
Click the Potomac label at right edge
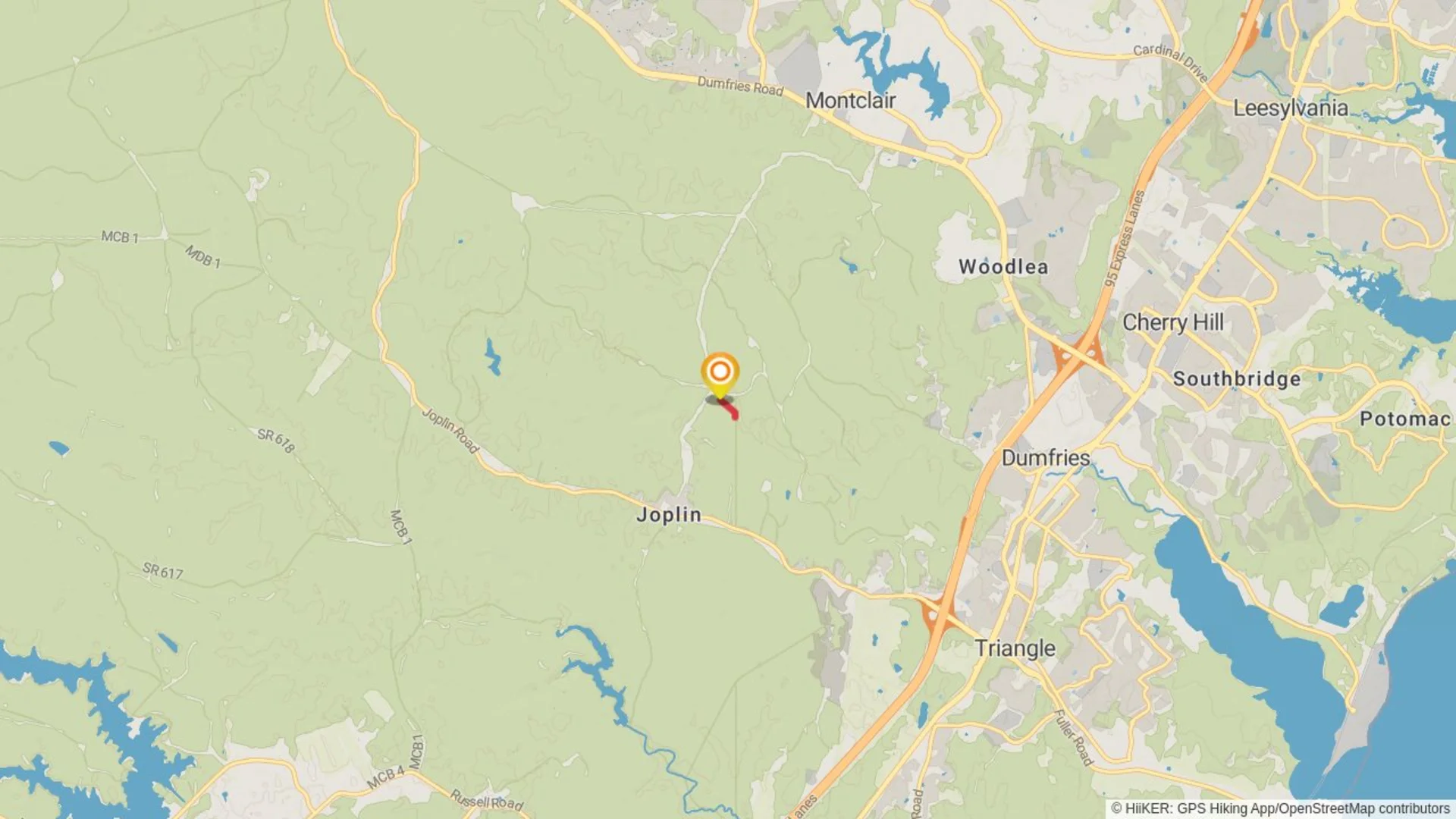click(x=1405, y=419)
